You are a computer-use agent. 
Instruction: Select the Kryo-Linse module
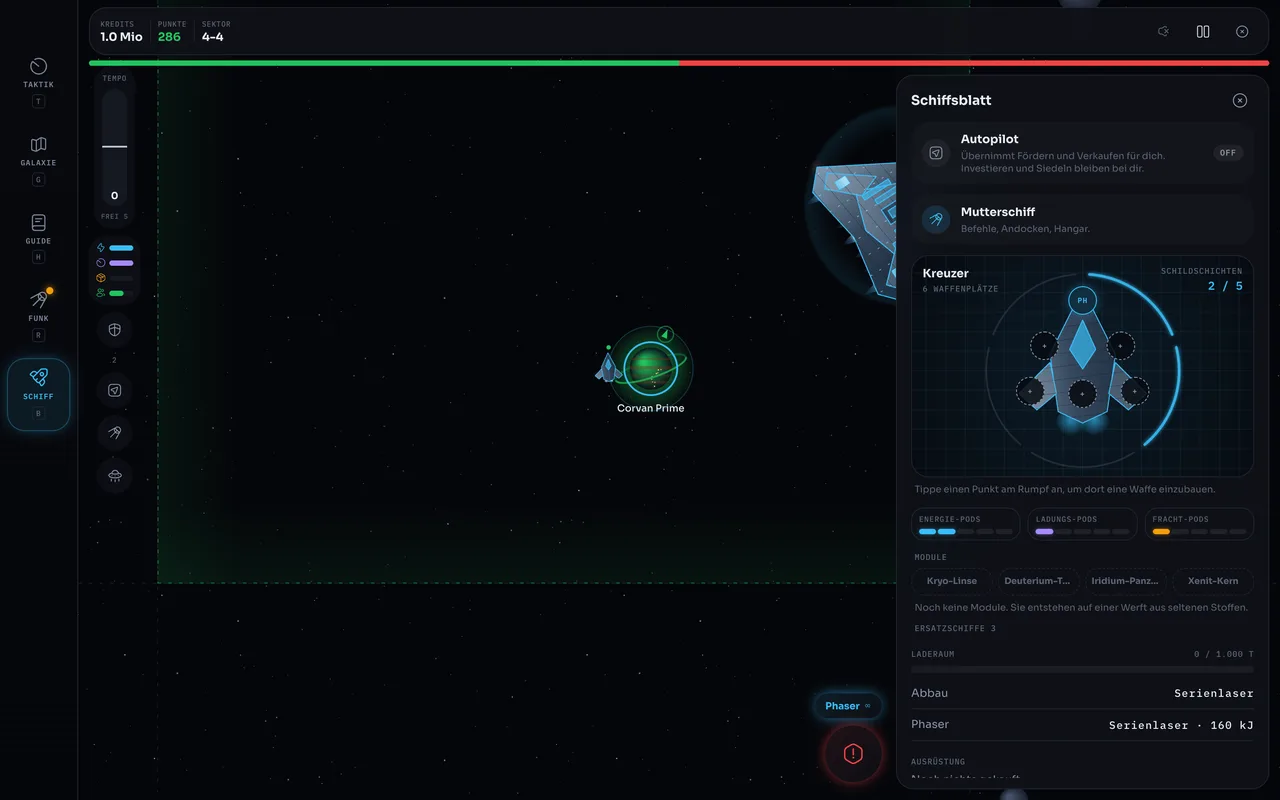point(952,581)
